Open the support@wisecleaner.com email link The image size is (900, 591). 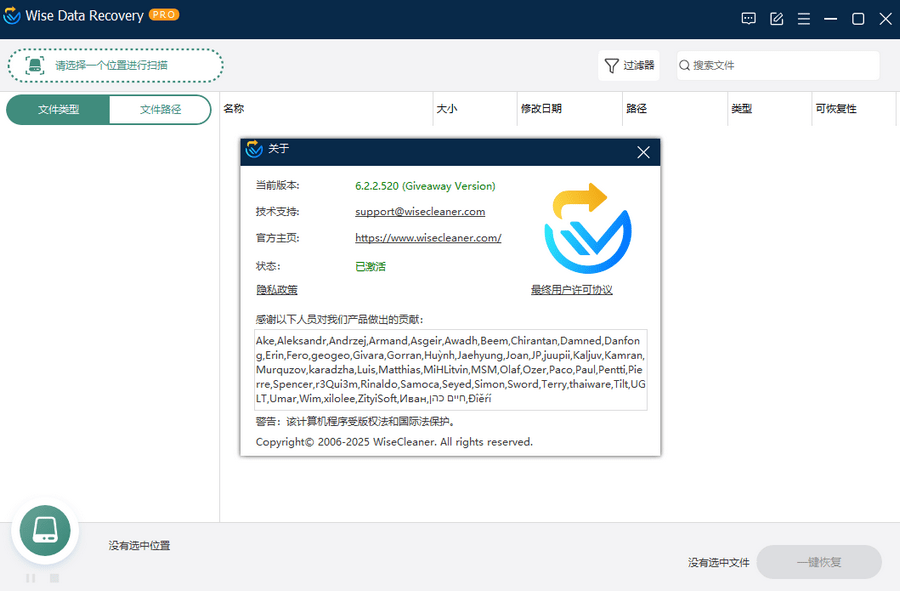coord(420,212)
